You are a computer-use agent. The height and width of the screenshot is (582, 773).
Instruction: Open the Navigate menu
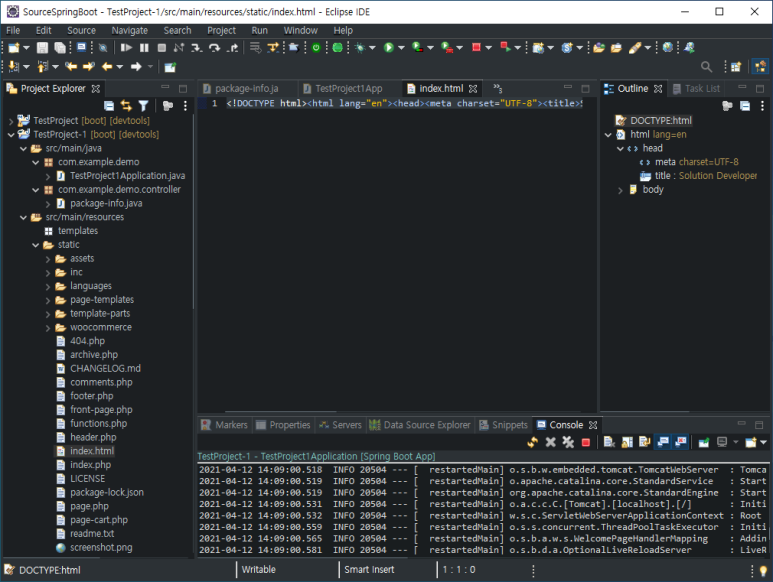point(130,31)
